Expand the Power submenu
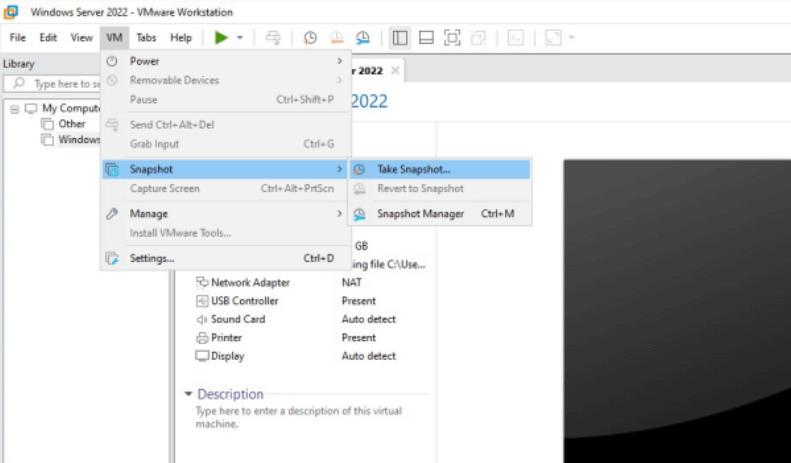The width and height of the screenshot is (791, 463). [225, 61]
